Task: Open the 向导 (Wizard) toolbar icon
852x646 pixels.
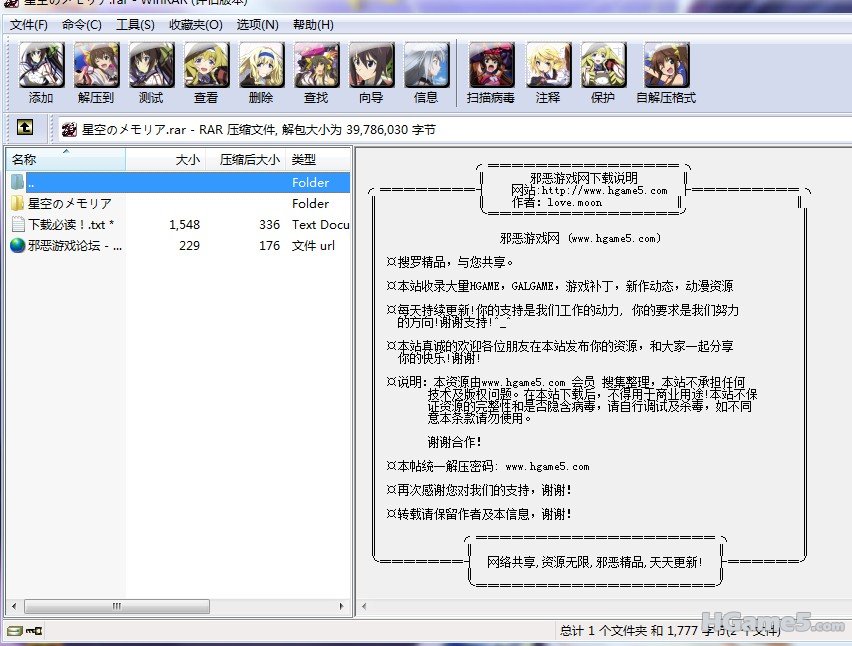Action: click(x=371, y=72)
